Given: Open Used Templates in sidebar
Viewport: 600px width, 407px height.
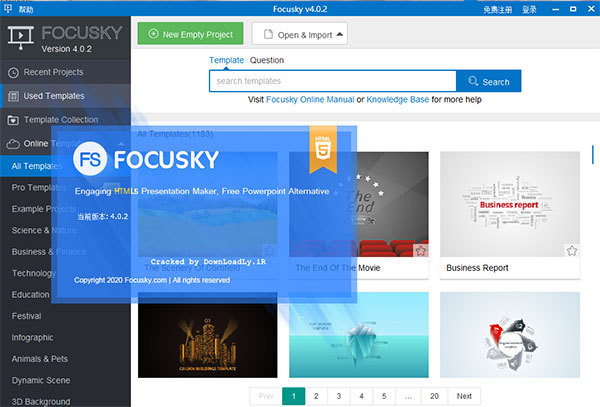Looking at the screenshot, I should [x=65, y=96].
